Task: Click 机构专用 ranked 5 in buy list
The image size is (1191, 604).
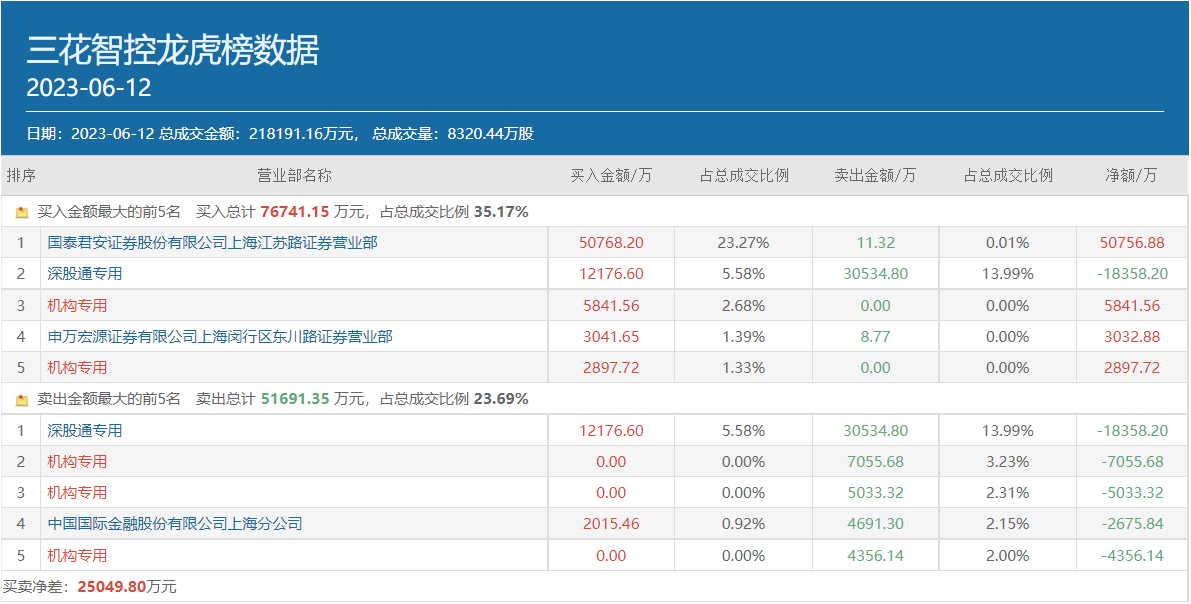Action: 77,368
